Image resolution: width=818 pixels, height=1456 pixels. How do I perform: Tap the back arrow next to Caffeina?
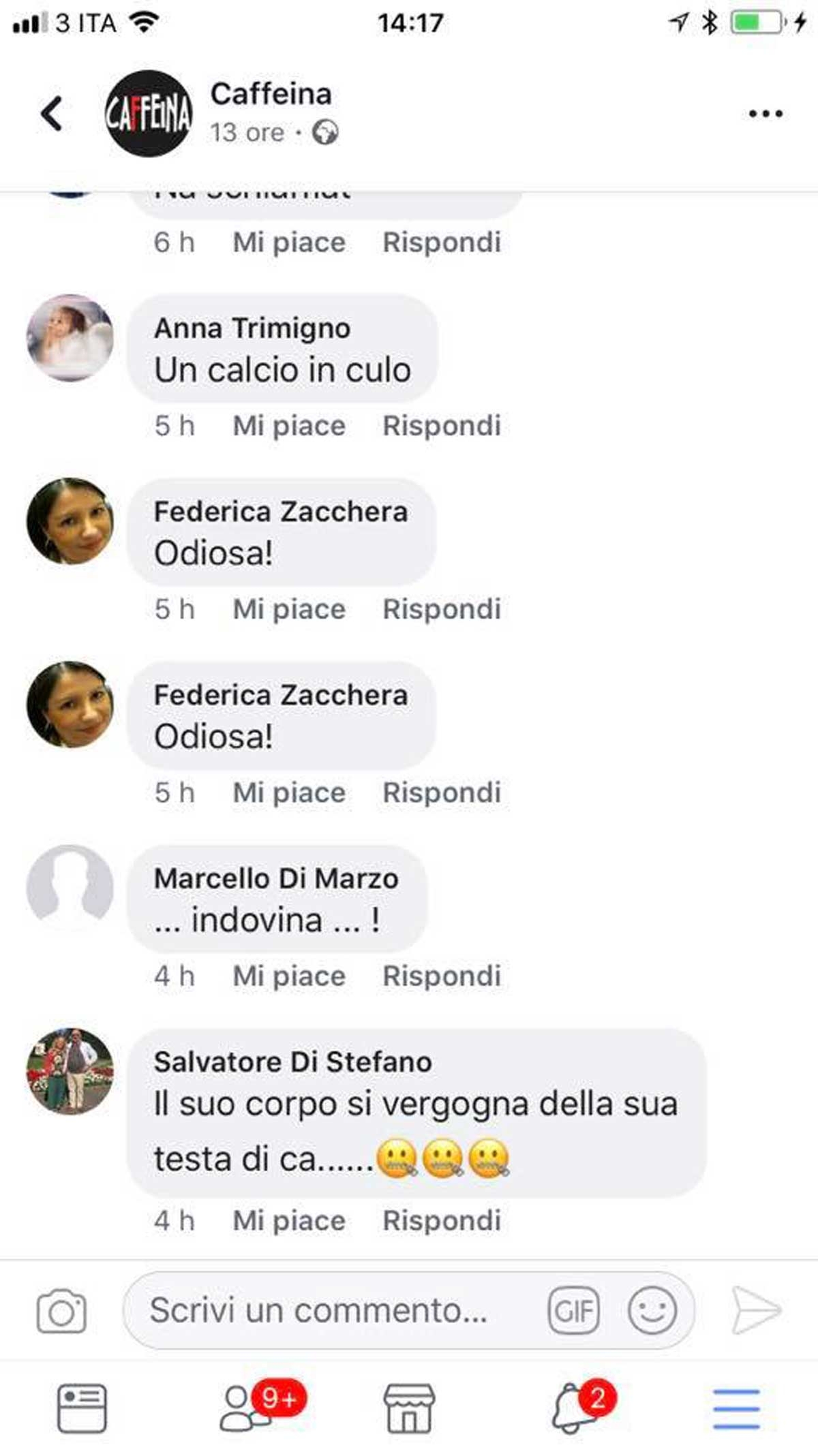click(52, 113)
